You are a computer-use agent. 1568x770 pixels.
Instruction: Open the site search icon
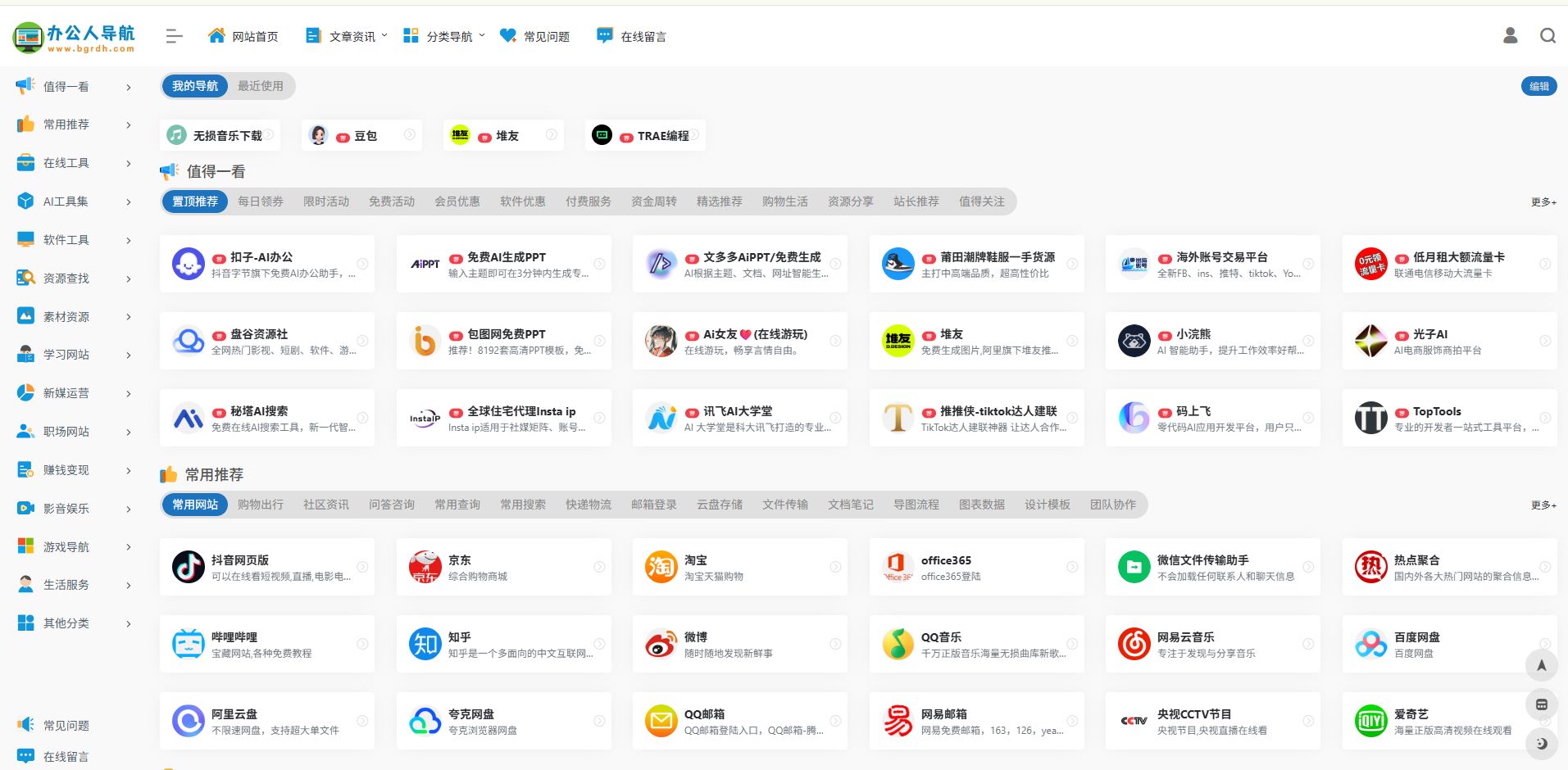[1548, 35]
